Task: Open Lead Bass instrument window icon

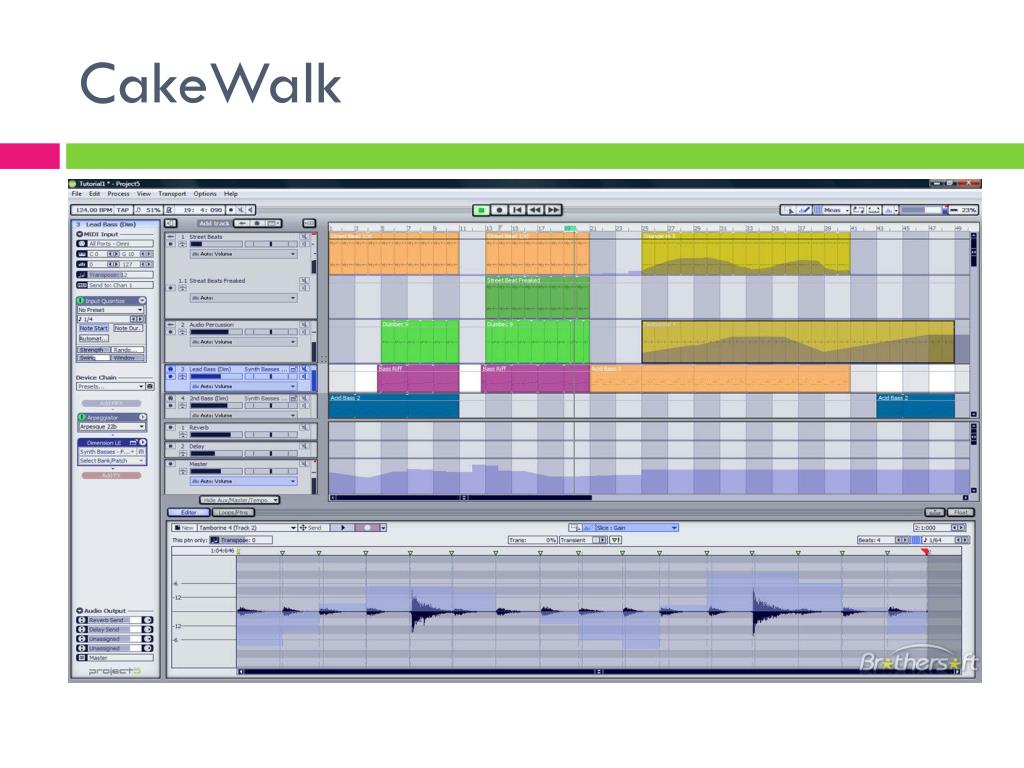Action: 294,369
